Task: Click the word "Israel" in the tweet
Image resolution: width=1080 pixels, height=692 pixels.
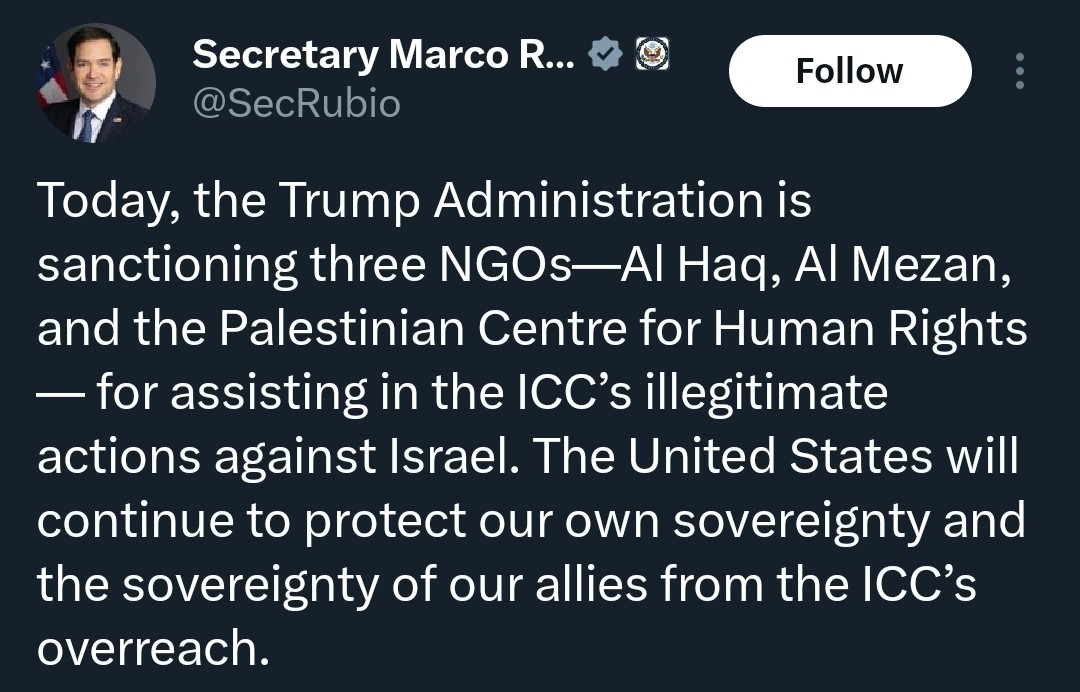Action: (x=442, y=458)
